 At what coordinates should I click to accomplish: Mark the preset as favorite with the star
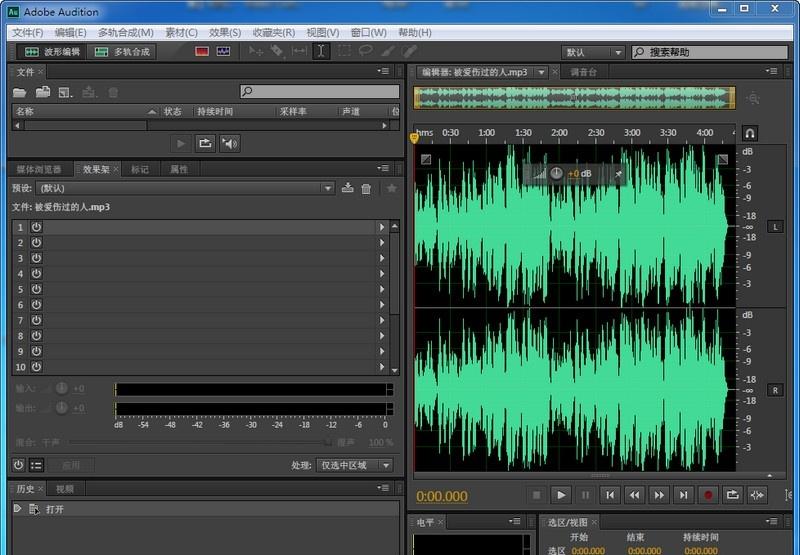391,188
